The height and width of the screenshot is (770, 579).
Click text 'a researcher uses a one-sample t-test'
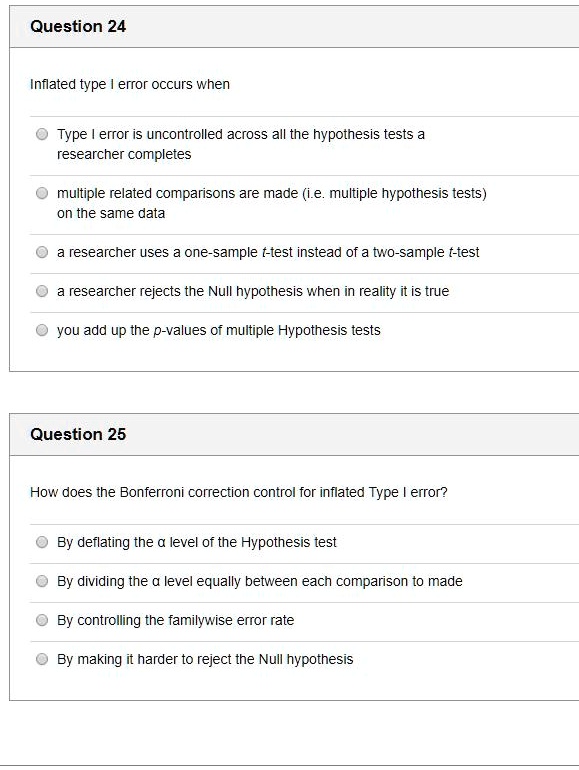click(175, 252)
